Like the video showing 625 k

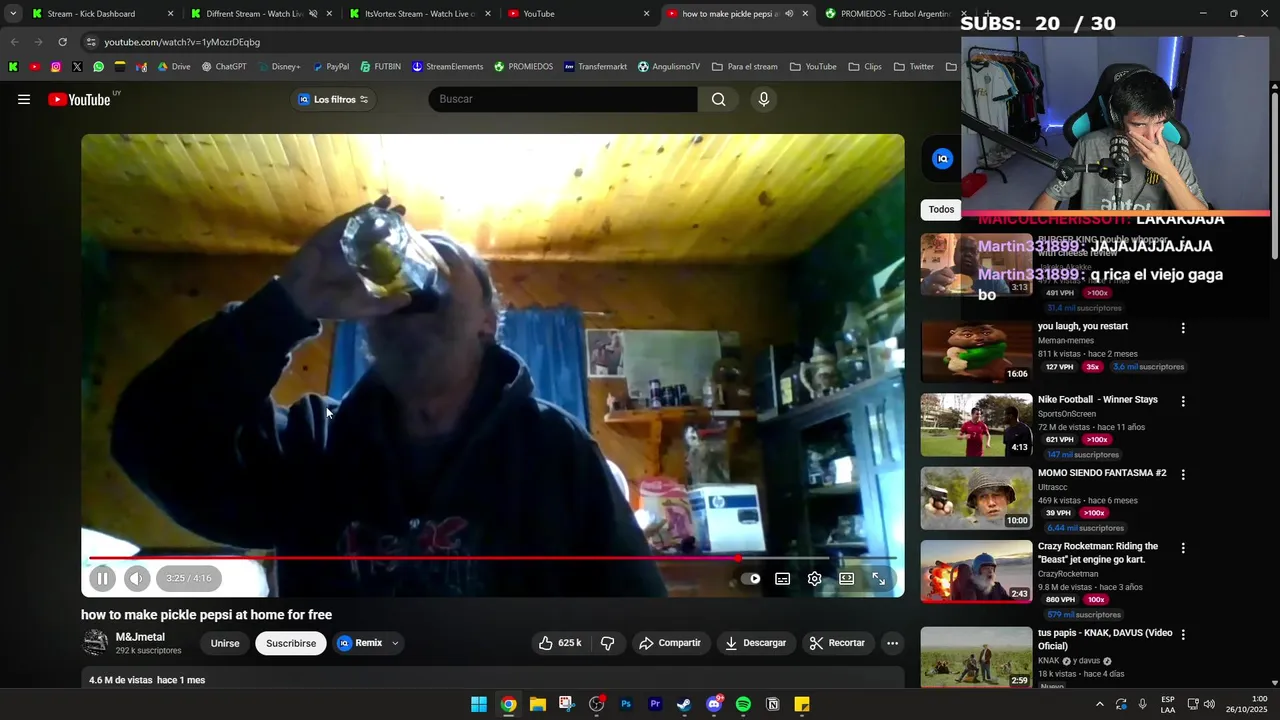point(561,643)
